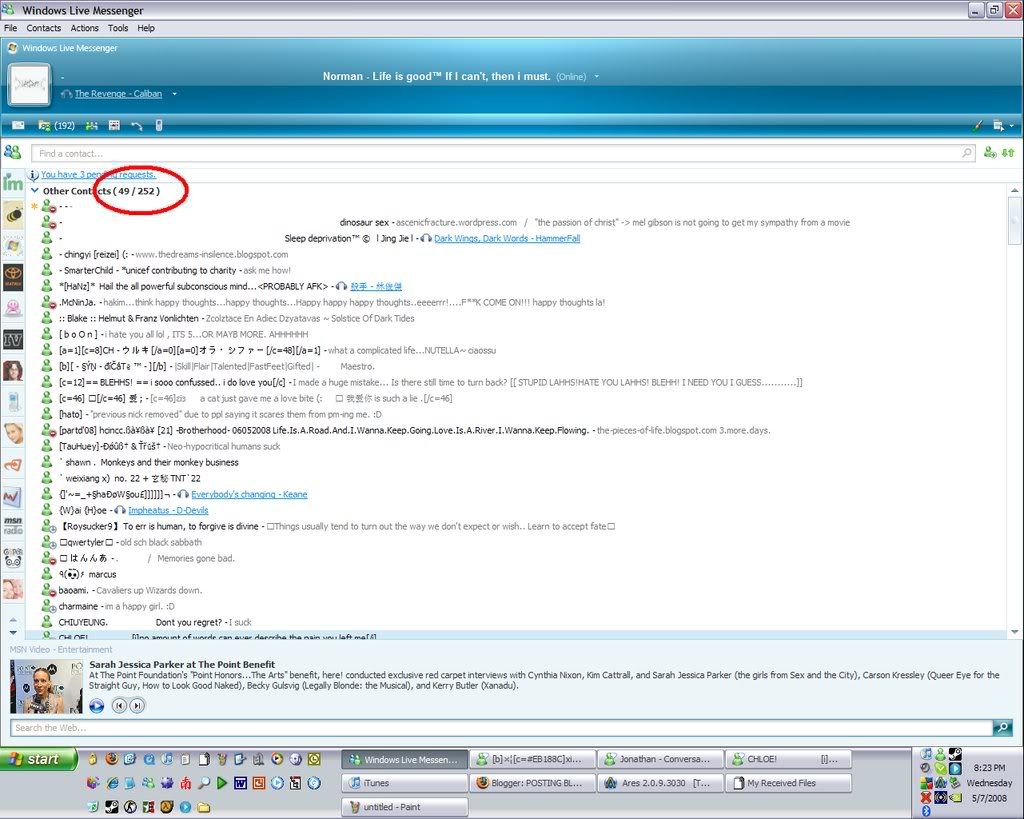This screenshot has width=1024, height=819.
Task: Open the email inbox envelope icon
Action: (x=18, y=125)
